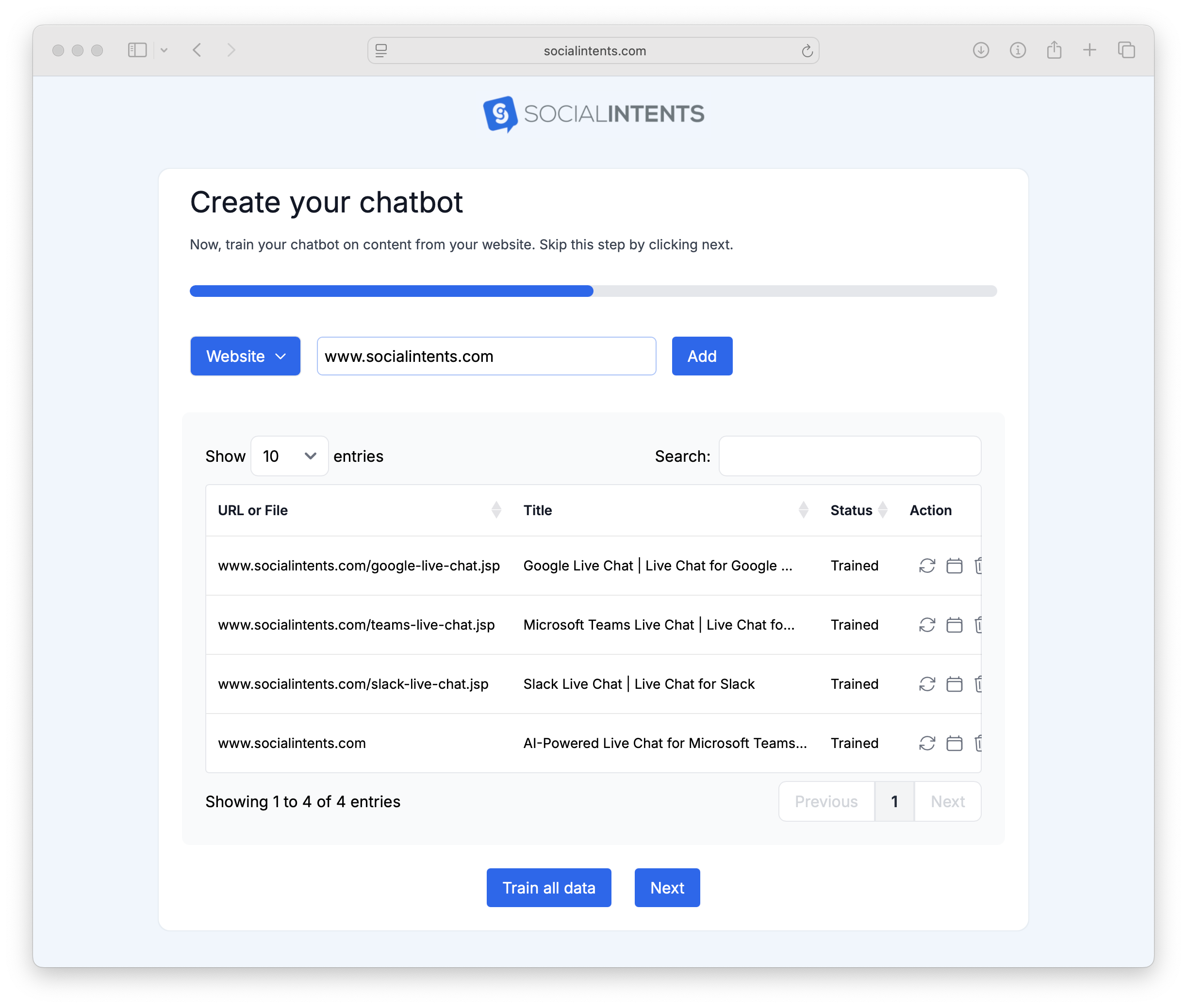
Task: Delete the google-live-chat.jsp entry
Action: (978, 566)
